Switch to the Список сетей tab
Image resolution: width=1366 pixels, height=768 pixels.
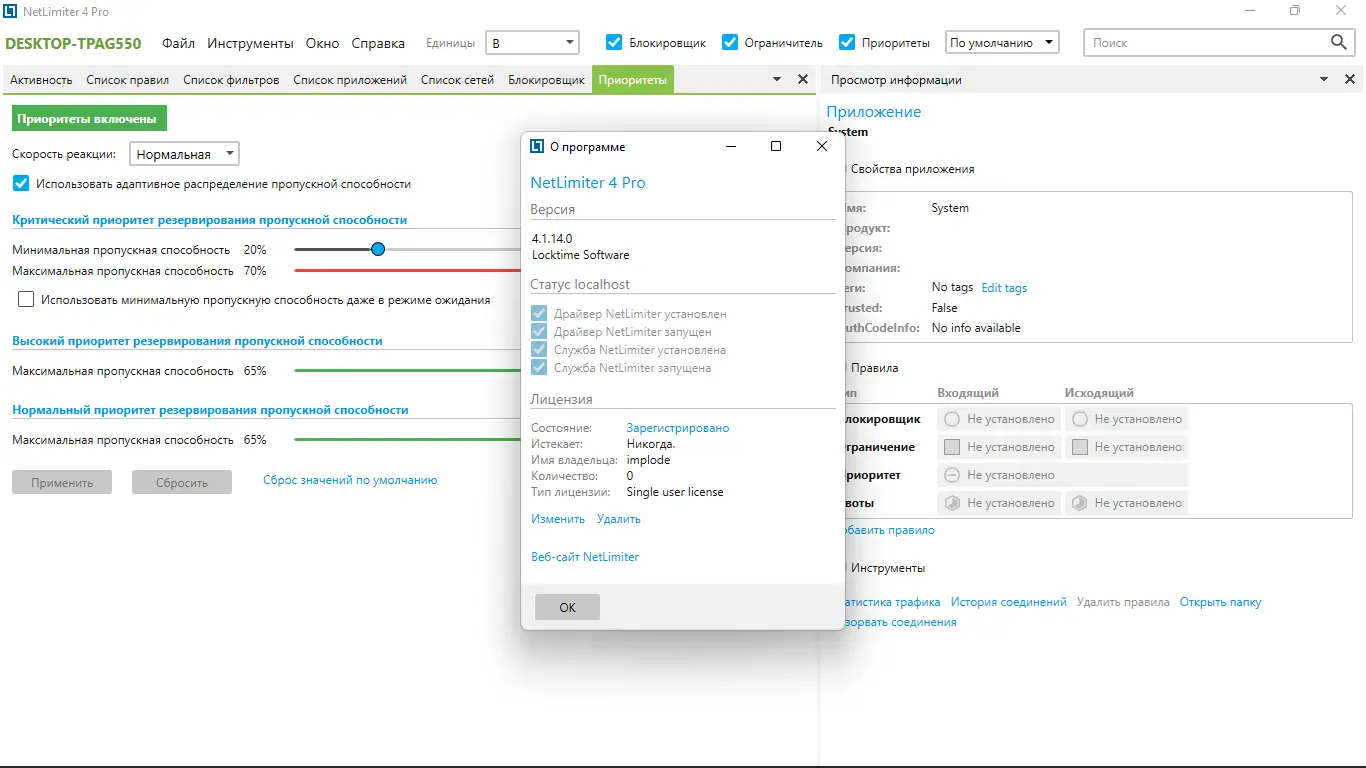coord(457,80)
